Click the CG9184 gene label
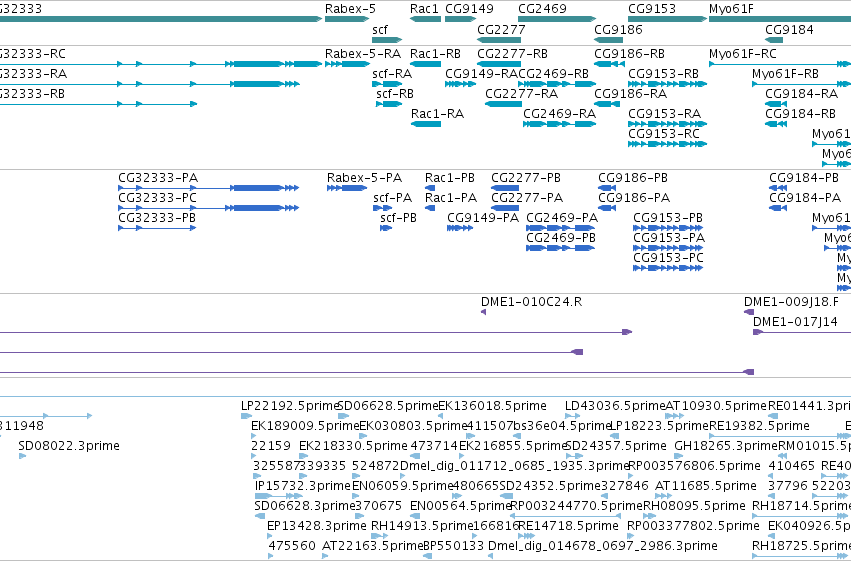The height and width of the screenshot is (561, 851). (x=789, y=29)
